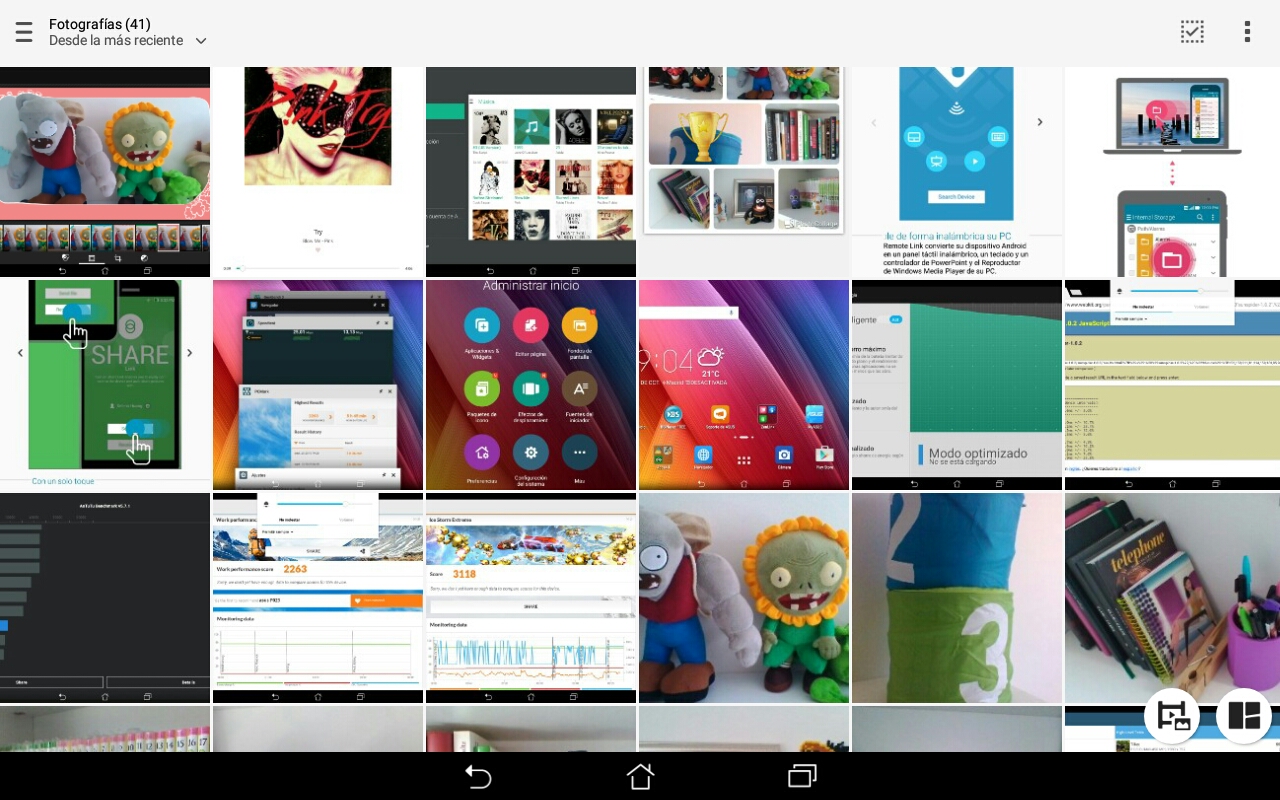This screenshot has width=1280, height=800.
Task: Open the music albums grid screenshot
Action: pos(531,171)
